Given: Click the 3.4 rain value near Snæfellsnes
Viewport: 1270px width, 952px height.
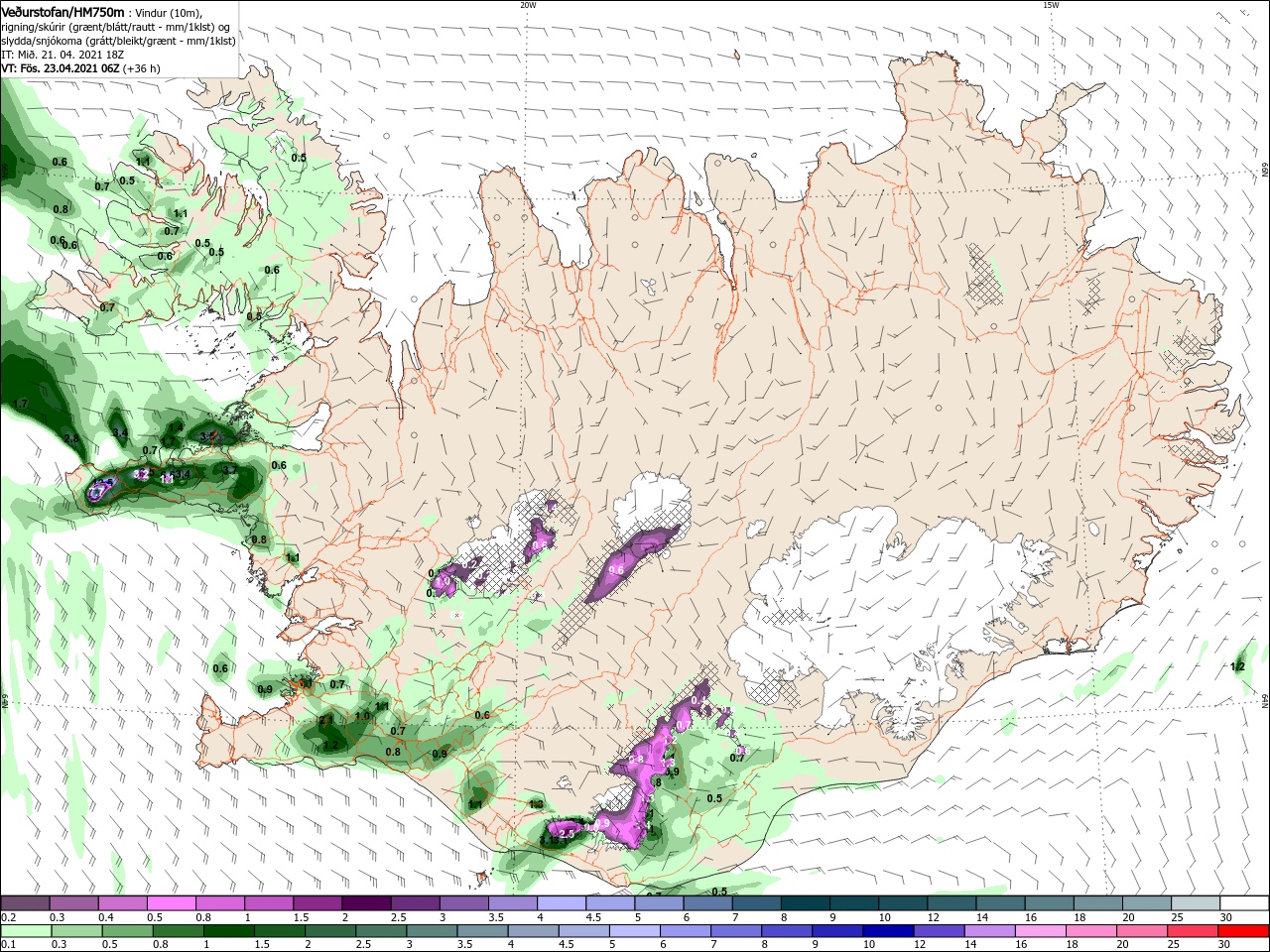Looking at the screenshot, I should (x=120, y=433).
